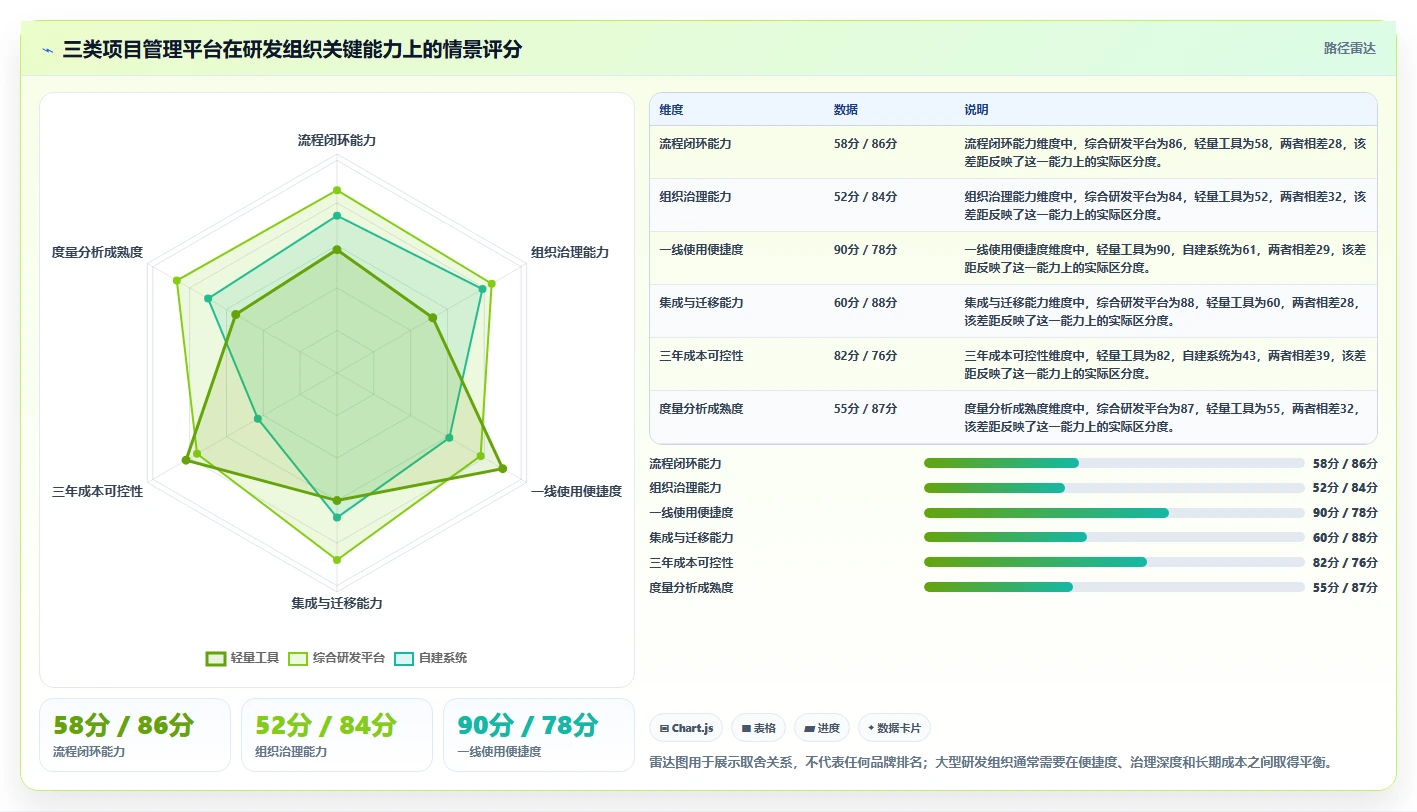
Task: Select the 表格 chip
Action: 759,728
